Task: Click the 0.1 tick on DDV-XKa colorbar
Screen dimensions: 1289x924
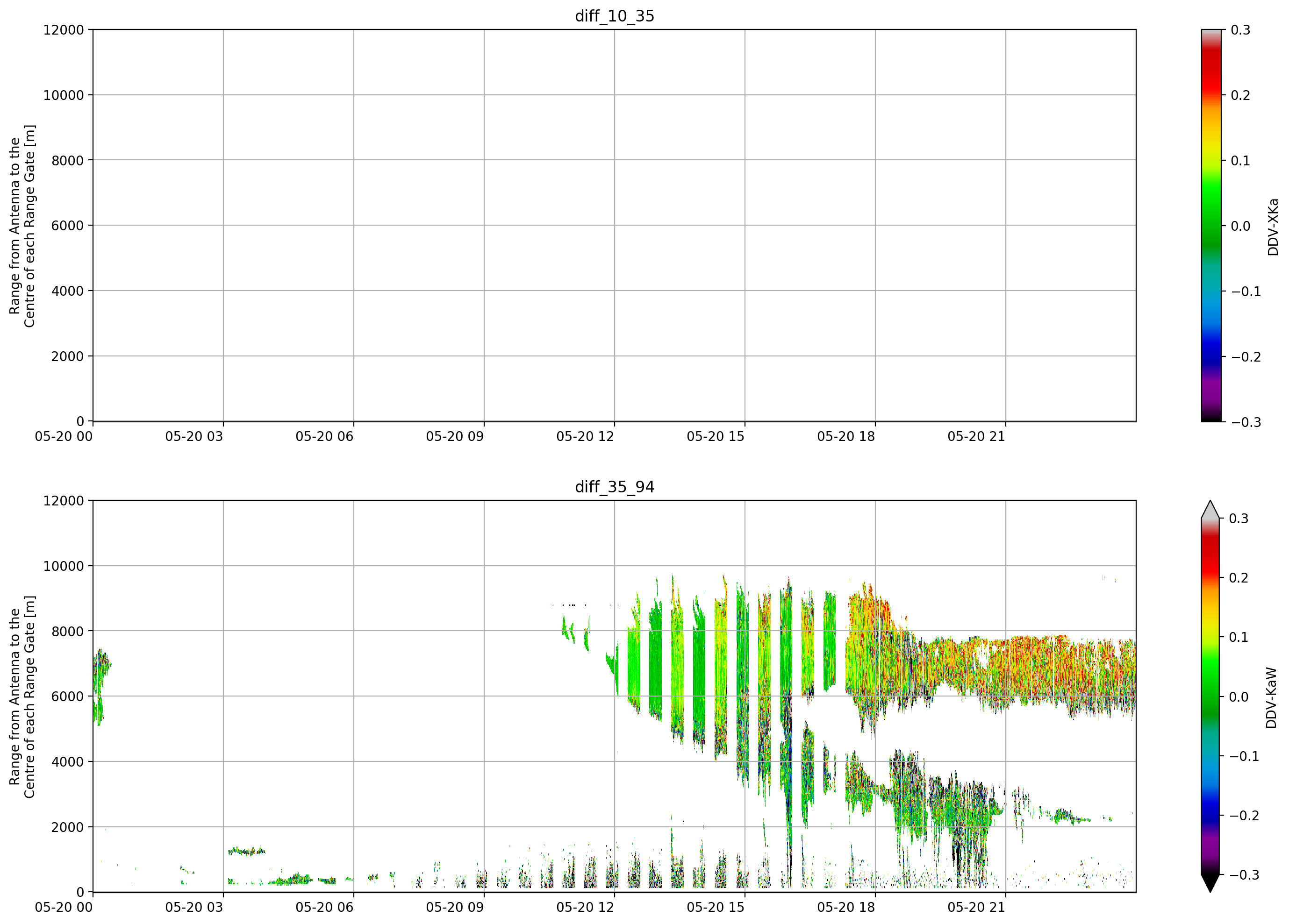Action: pos(1240,161)
